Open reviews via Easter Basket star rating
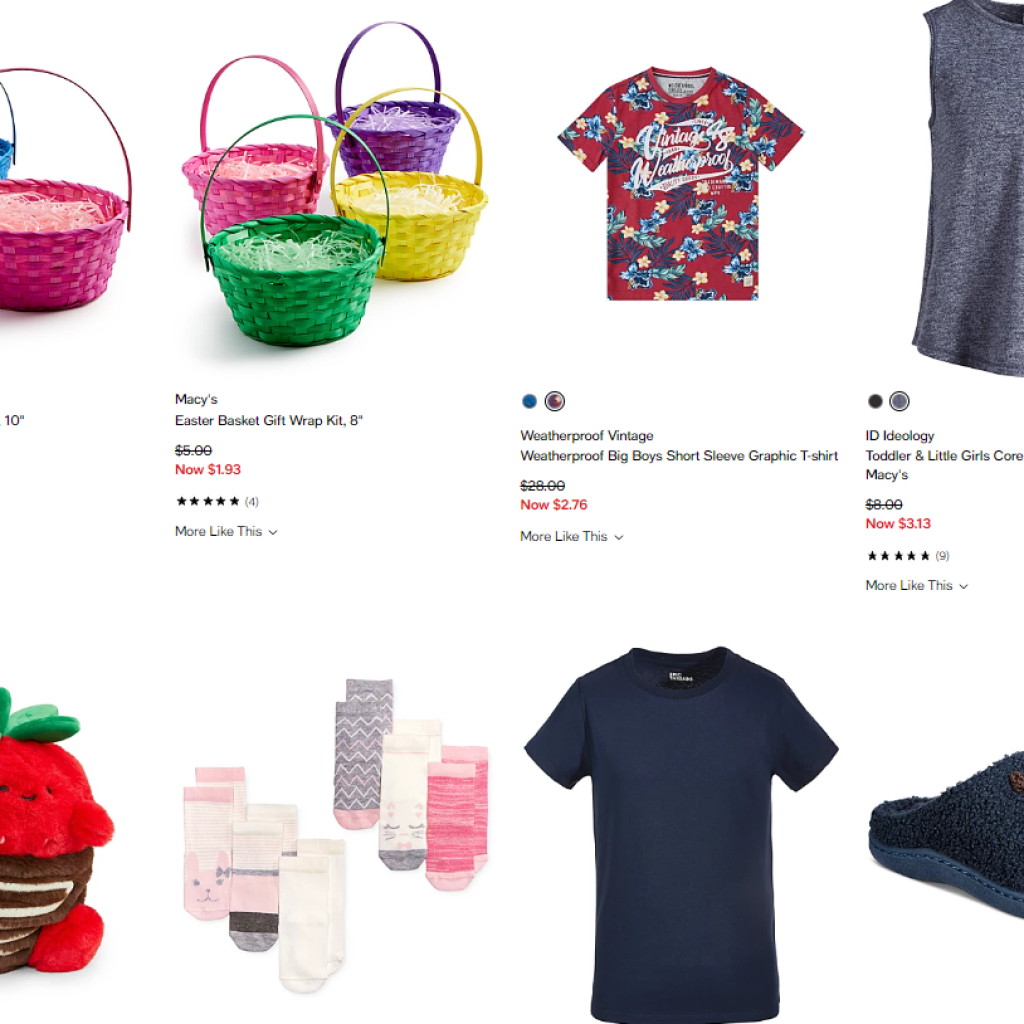This screenshot has width=1024, height=1024. [217, 502]
